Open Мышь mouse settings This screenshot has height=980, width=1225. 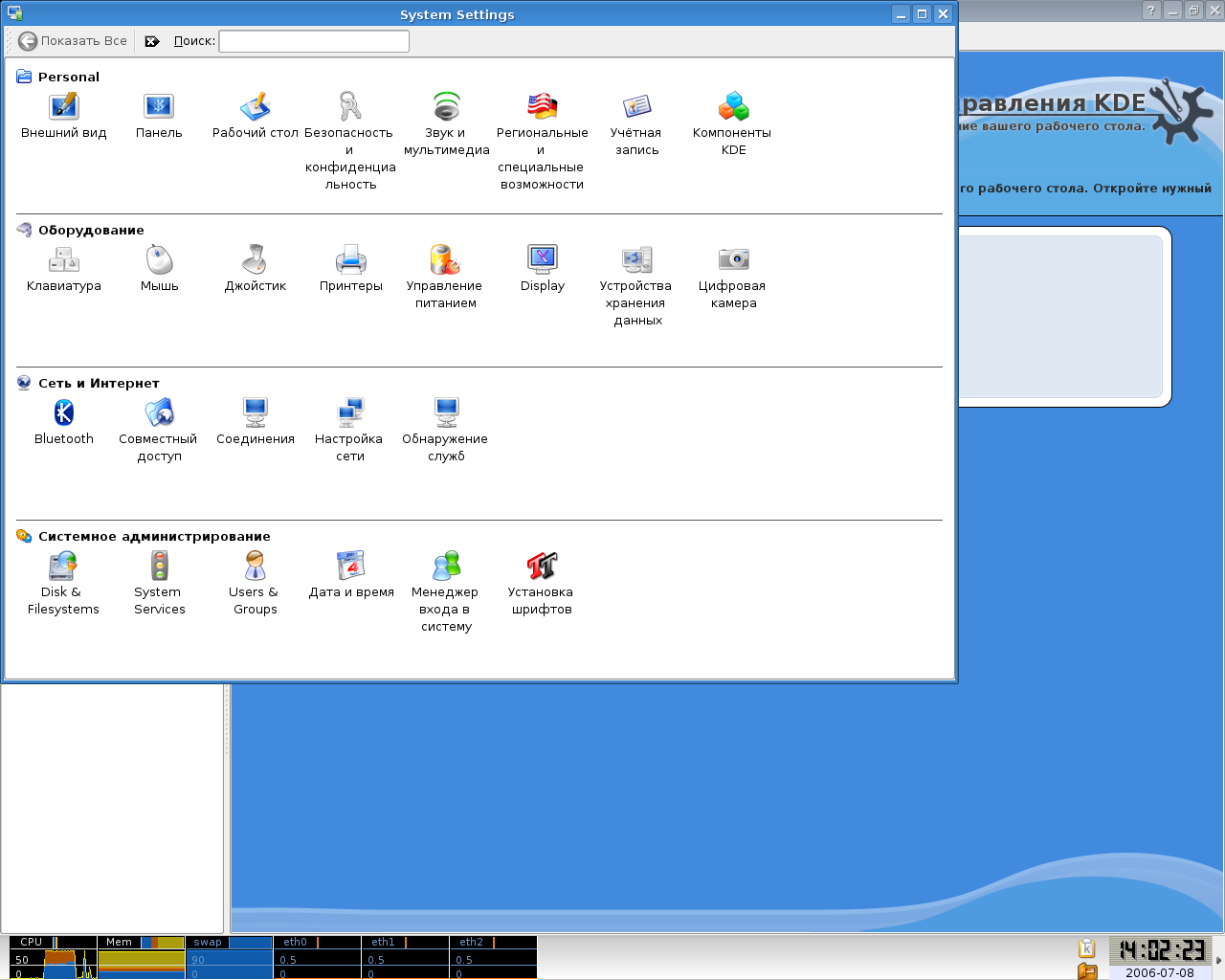pyautogui.click(x=159, y=270)
